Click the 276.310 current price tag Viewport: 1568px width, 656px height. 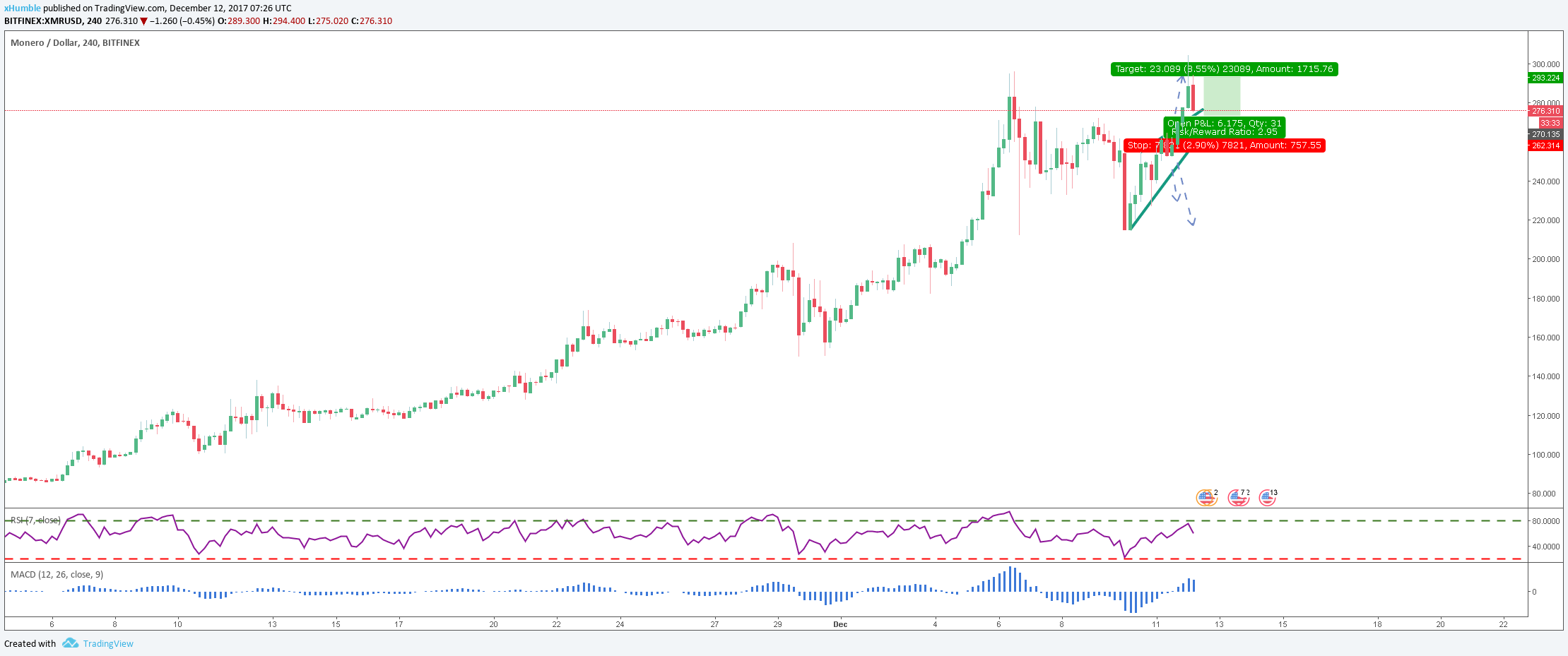tap(1545, 111)
